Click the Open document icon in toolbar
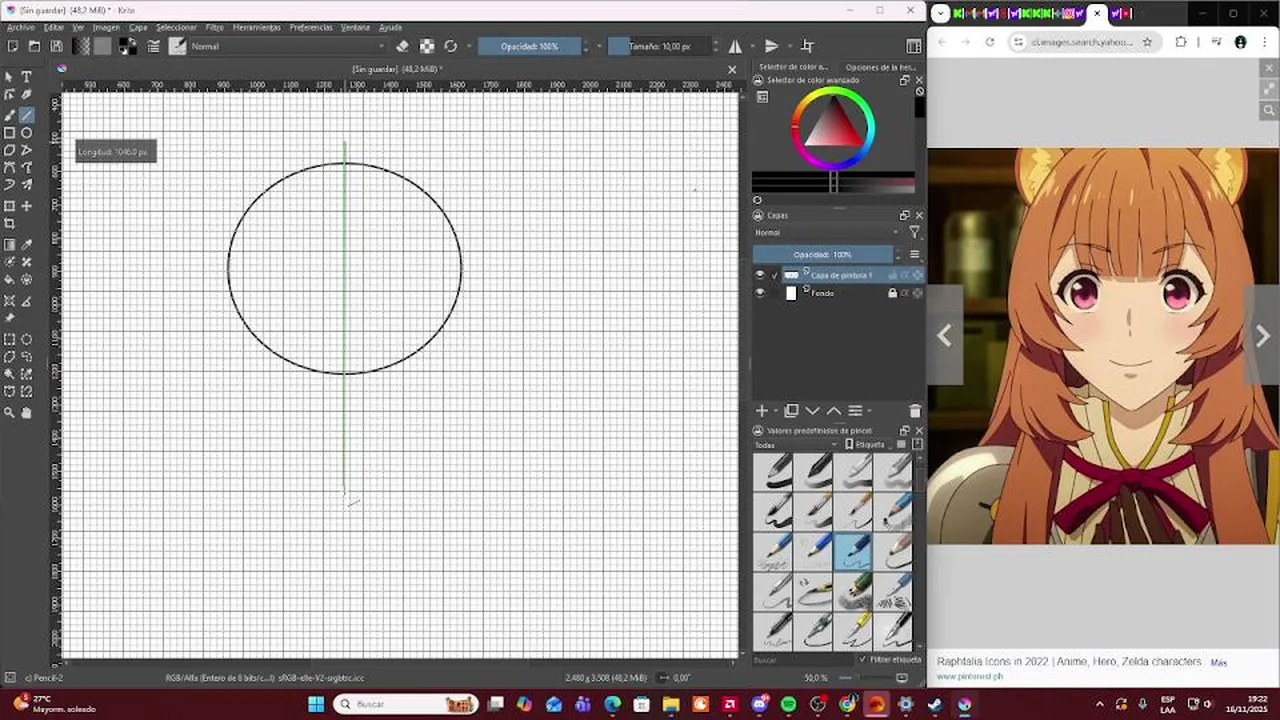Screen dimensions: 1280x720 click(x=35, y=46)
